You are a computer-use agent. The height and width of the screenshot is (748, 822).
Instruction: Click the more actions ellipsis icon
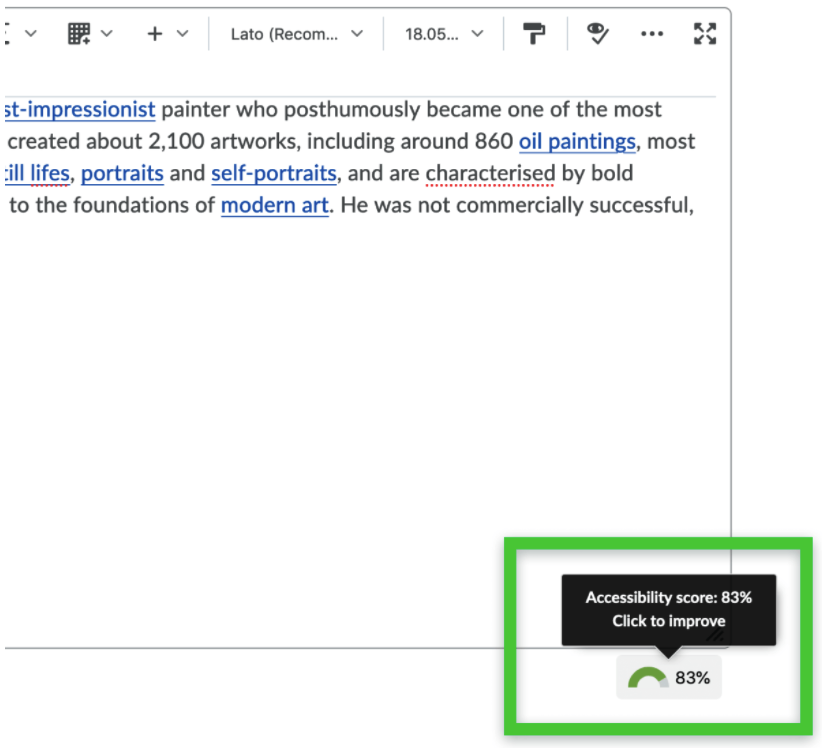[x=652, y=34]
